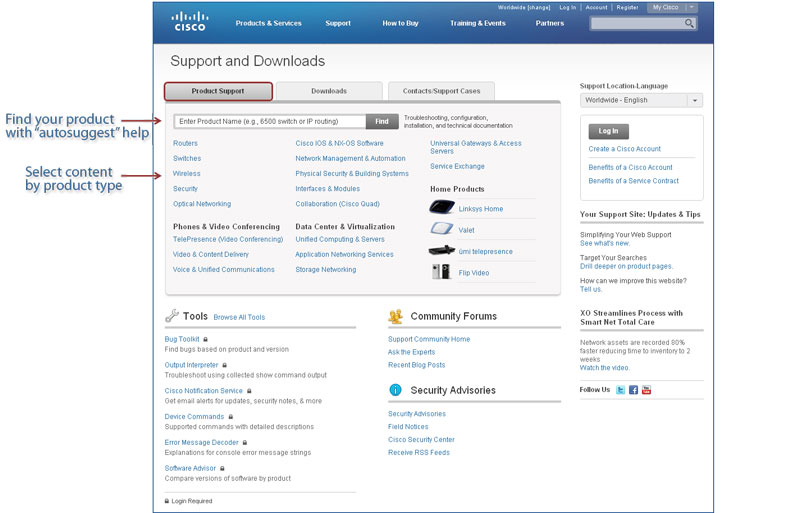Screen dimensions: 800x513
Task: Open the Switches product link
Action: point(187,159)
